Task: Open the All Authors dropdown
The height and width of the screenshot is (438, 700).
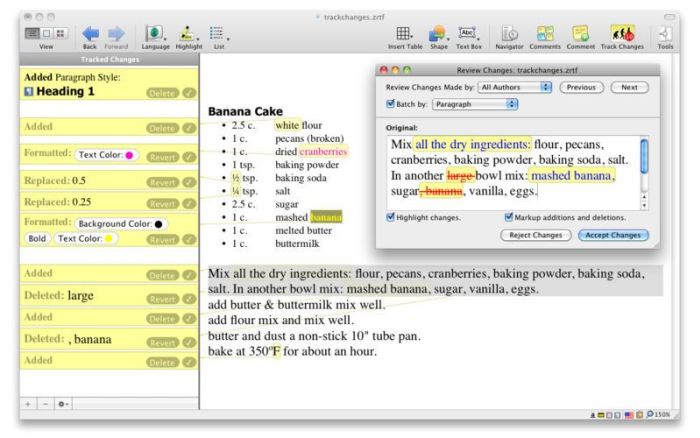Action: (515, 87)
